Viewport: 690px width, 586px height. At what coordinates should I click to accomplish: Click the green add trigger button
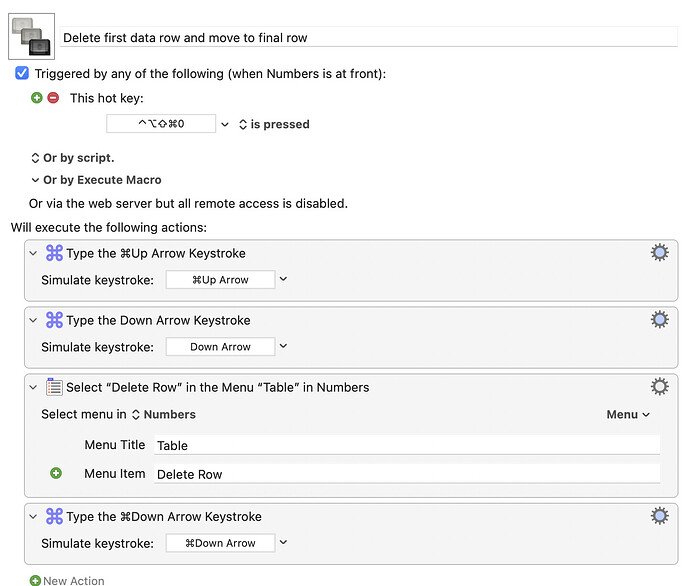pos(37,98)
